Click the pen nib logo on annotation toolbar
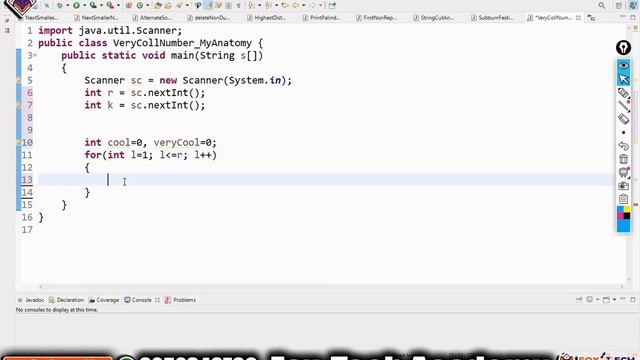Image resolution: width=640 pixels, height=360 pixels. click(623, 48)
